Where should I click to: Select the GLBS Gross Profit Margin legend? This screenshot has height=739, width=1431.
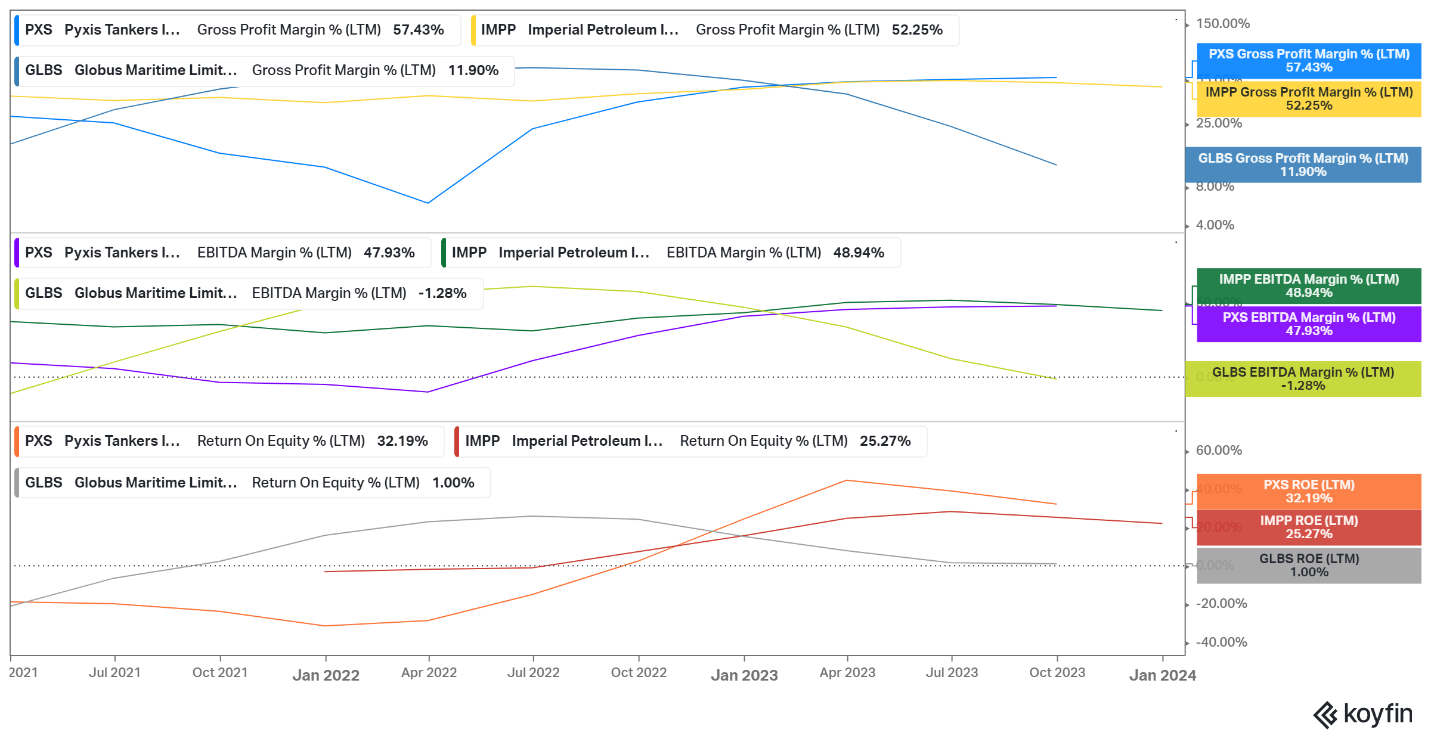coord(264,71)
